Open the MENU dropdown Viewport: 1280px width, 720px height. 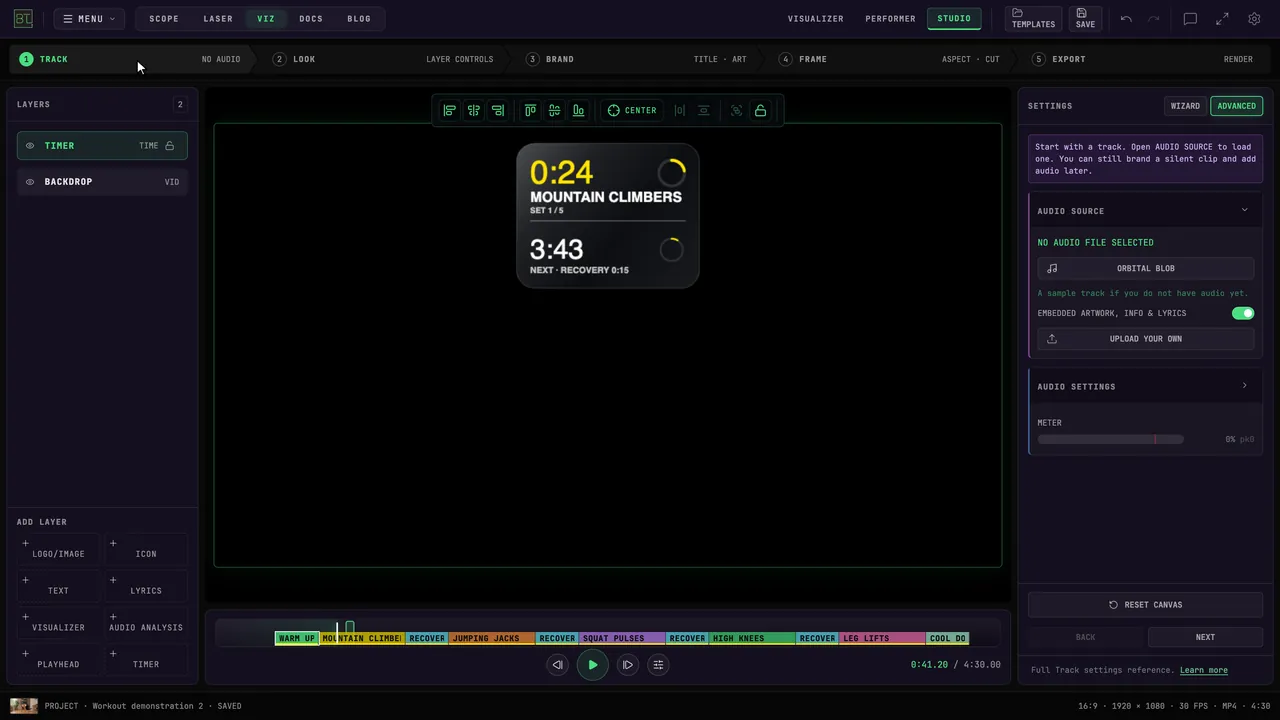[x=89, y=19]
